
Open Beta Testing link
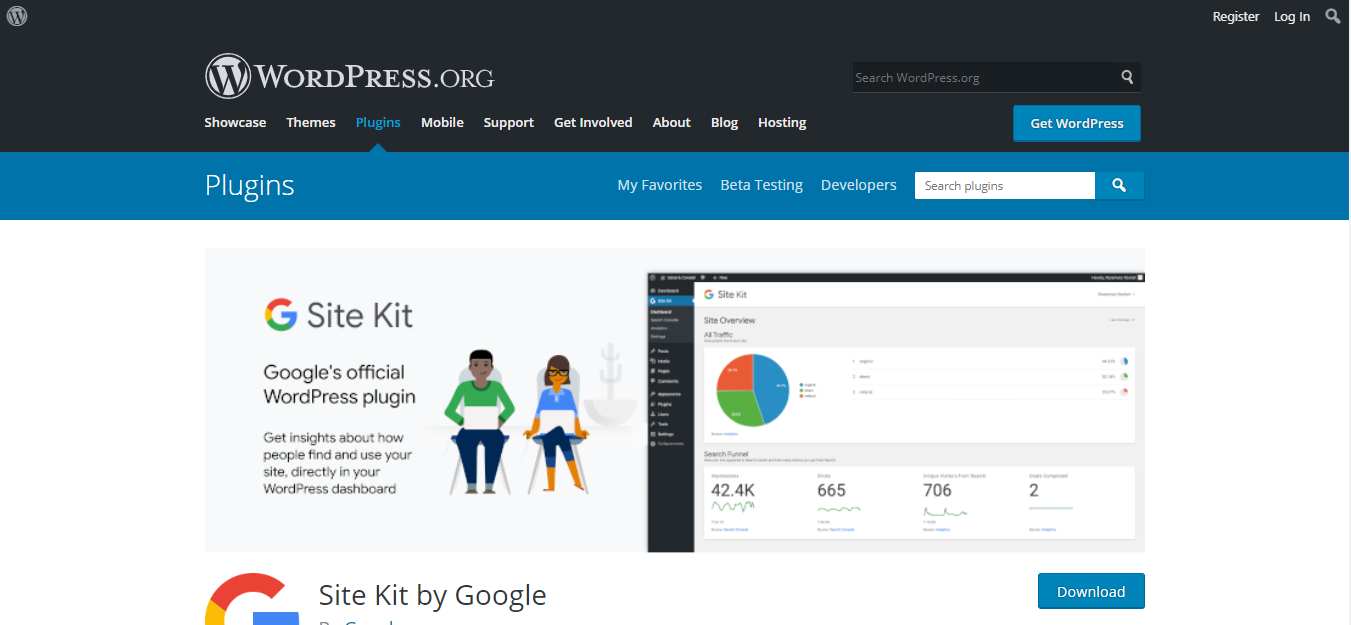coord(762,185)
